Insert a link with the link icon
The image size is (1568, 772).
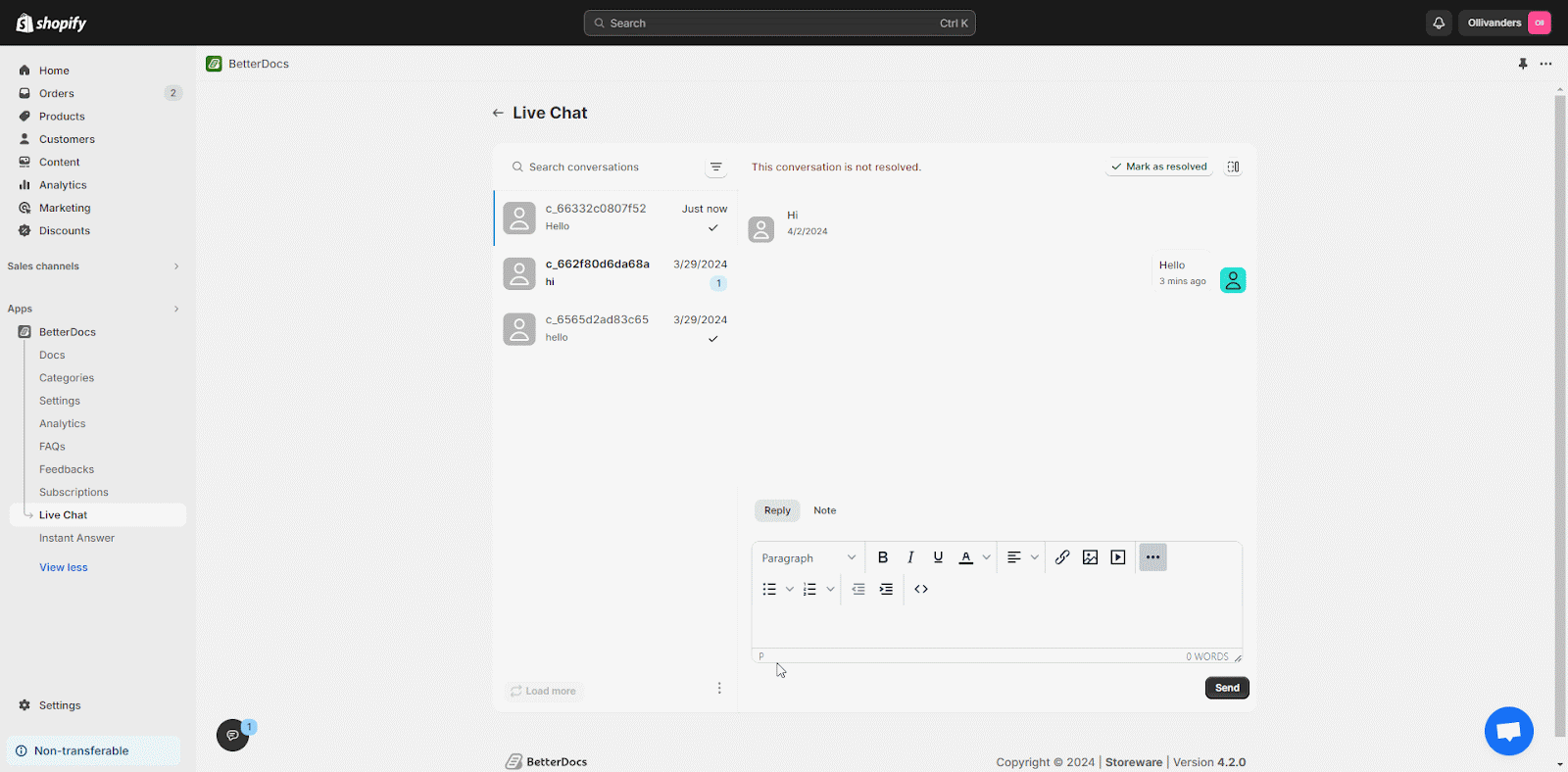tap(1062, 557)
